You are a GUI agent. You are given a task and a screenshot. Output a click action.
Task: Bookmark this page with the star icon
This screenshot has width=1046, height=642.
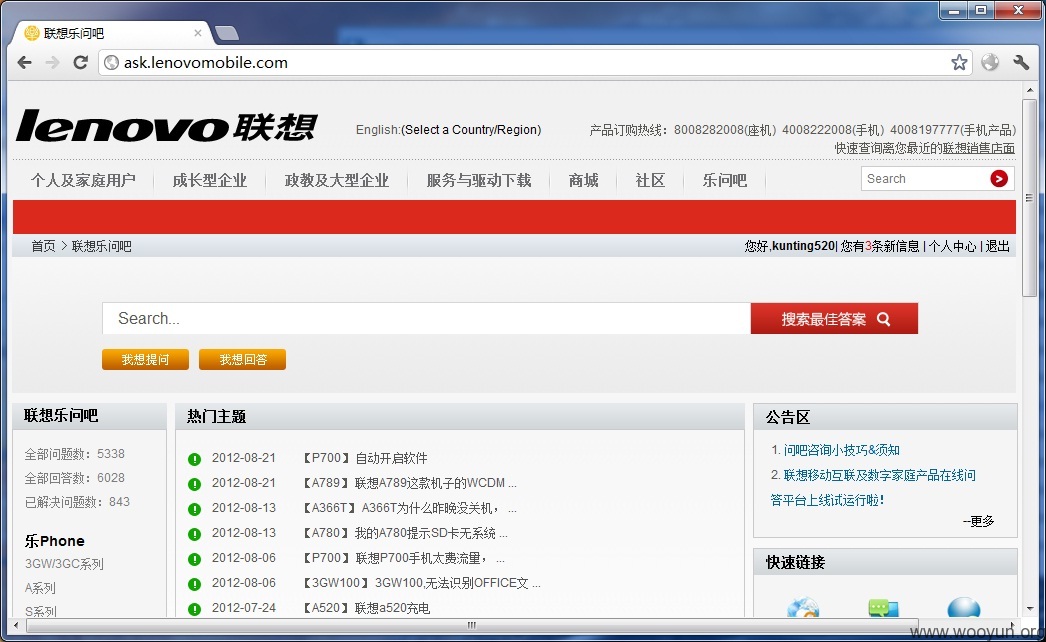(959, 63)
